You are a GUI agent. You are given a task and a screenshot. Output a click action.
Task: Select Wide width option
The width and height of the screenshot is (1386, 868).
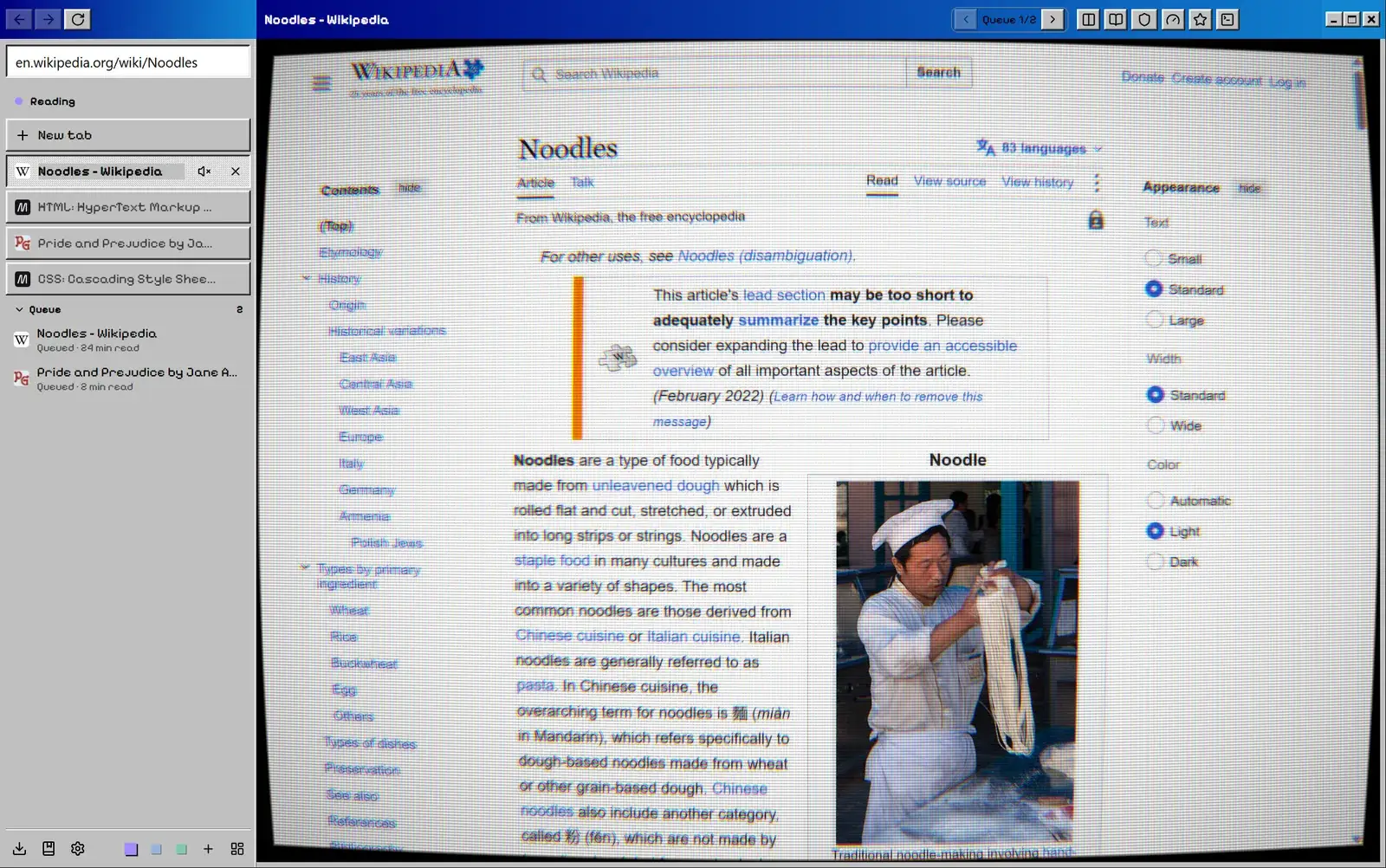(x=1156, y=424)
